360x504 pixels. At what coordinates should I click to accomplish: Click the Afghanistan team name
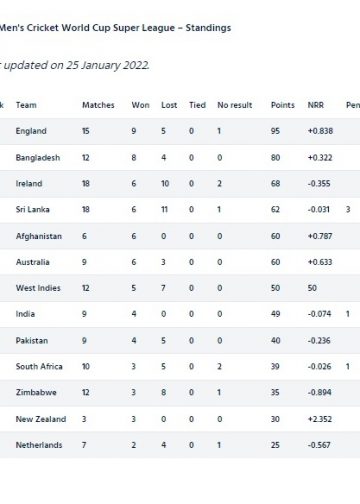coord(39,236)
